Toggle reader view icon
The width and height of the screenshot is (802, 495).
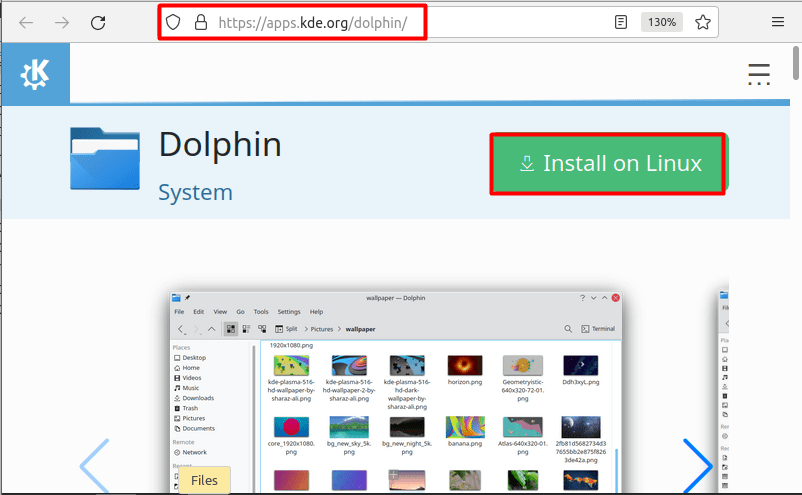tap(620, 22)
